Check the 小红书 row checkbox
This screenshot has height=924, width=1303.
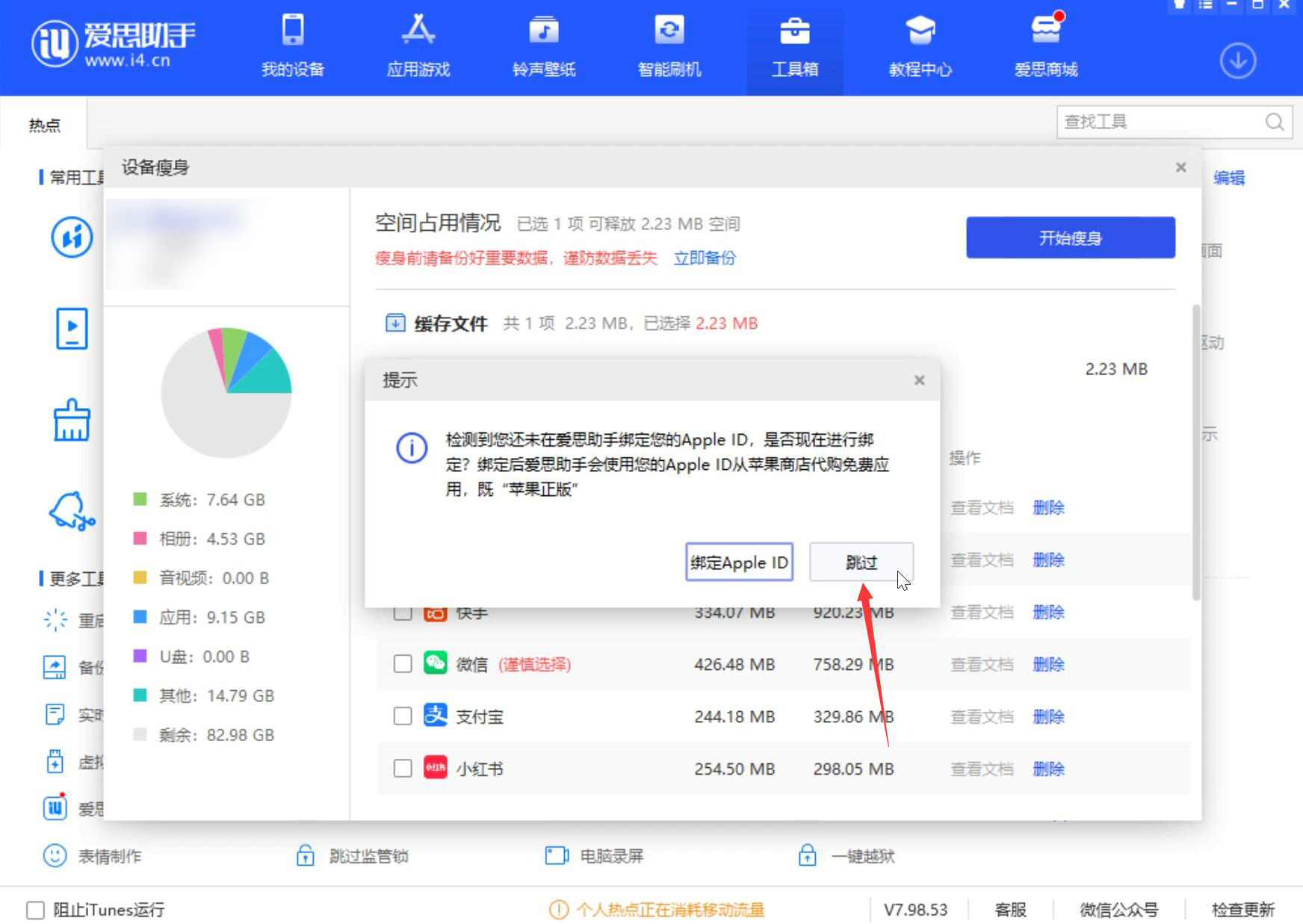[x=403, y=769]
